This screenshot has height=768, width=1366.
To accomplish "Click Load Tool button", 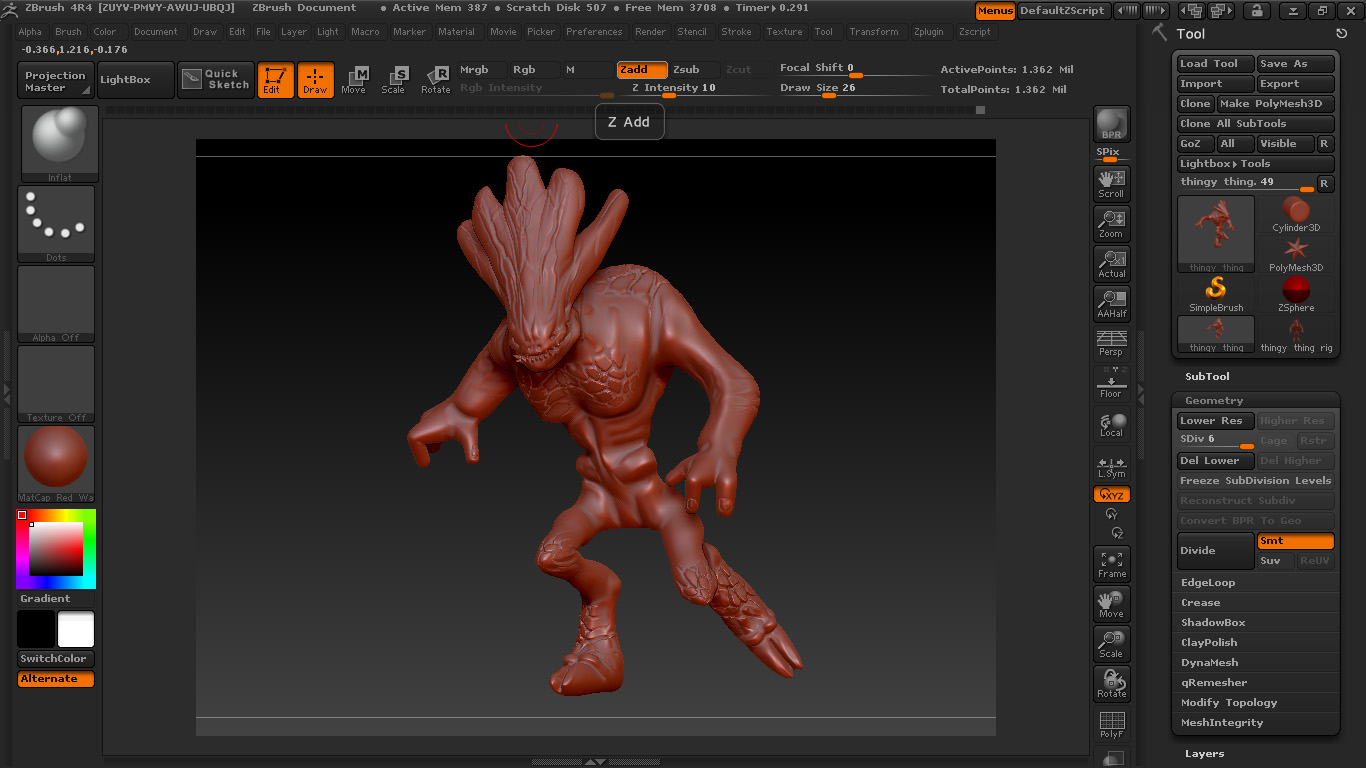I will click(x=1215, y=64).
